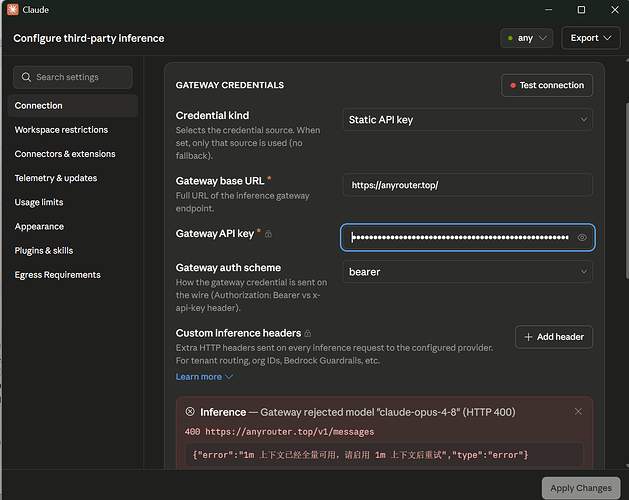Click the GATEWAY CREDENTIALS heading
Screen dimensions: 629x500
click(230, 85)
